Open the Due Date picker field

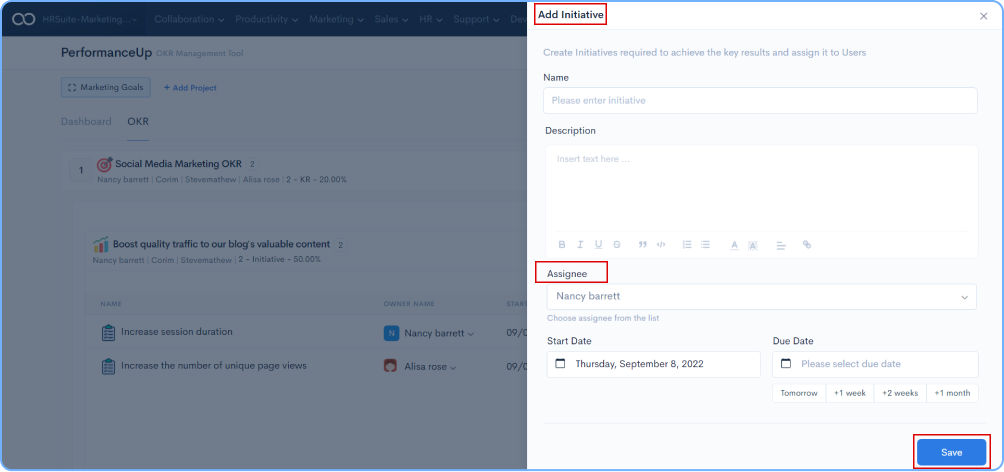pos(875,364)
